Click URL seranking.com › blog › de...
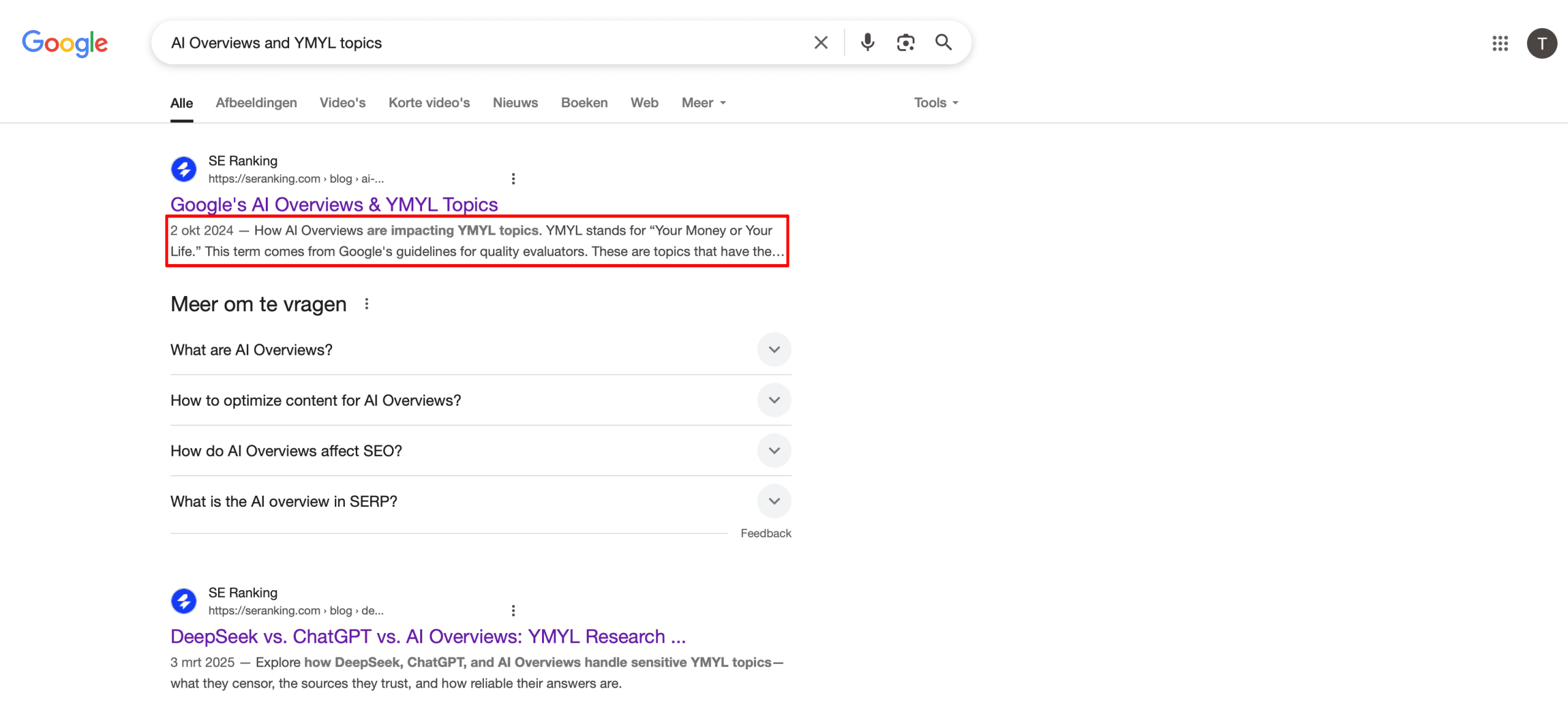1568x706 pixels. tap(296, 610)
